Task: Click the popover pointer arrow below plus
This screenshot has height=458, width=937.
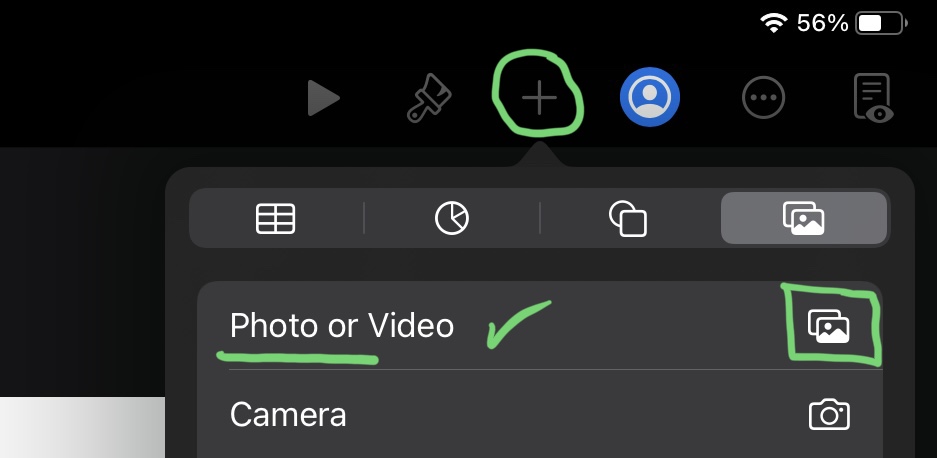Action: (x=540, y=154)
